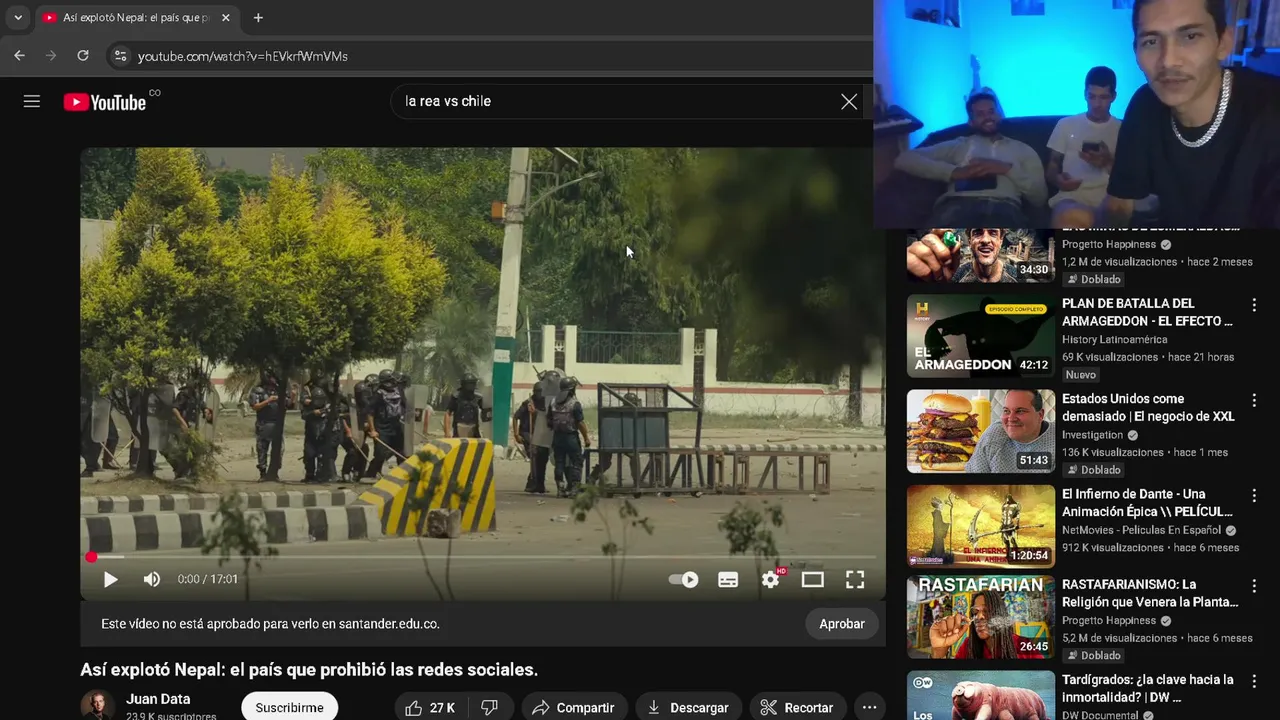Click the video progress bar
Viewport: 1280px width, 720px height.
click(x=483, y=556)
